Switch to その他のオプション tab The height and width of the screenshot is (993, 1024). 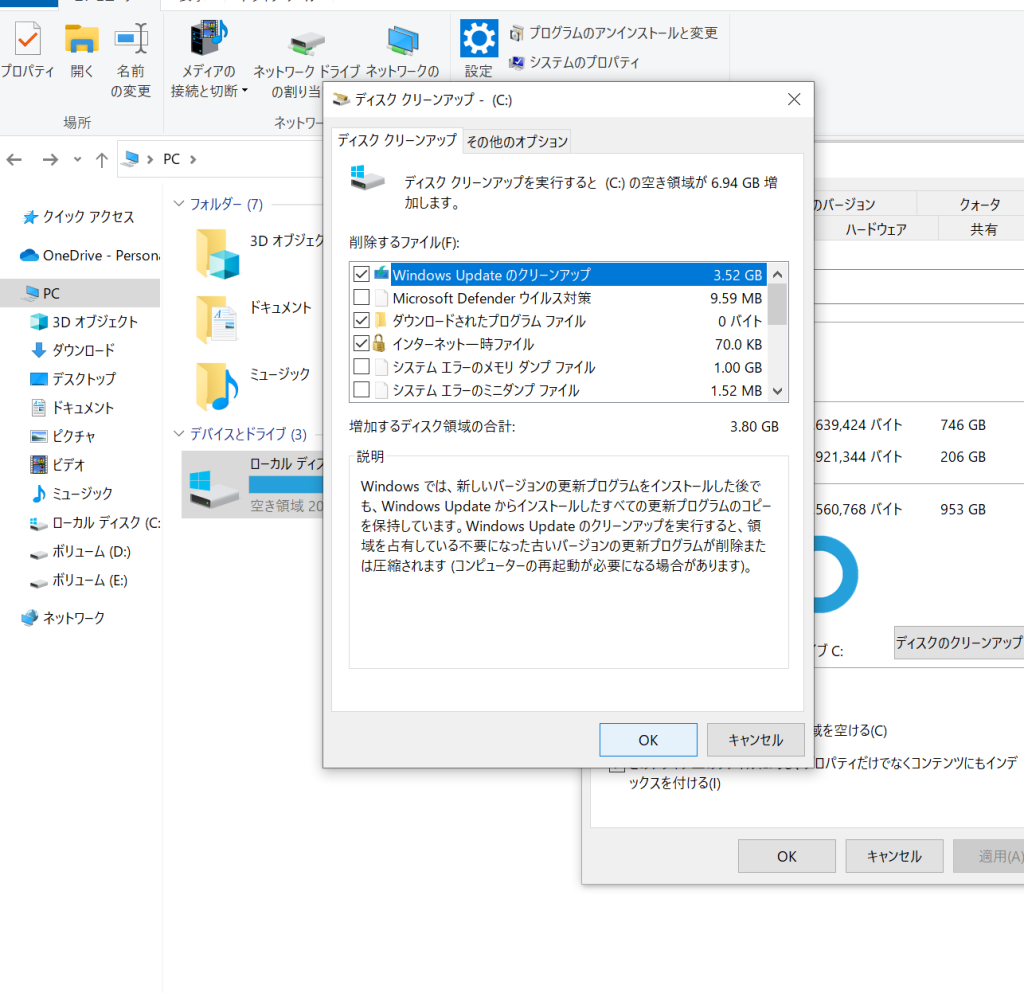pos(517,141)
